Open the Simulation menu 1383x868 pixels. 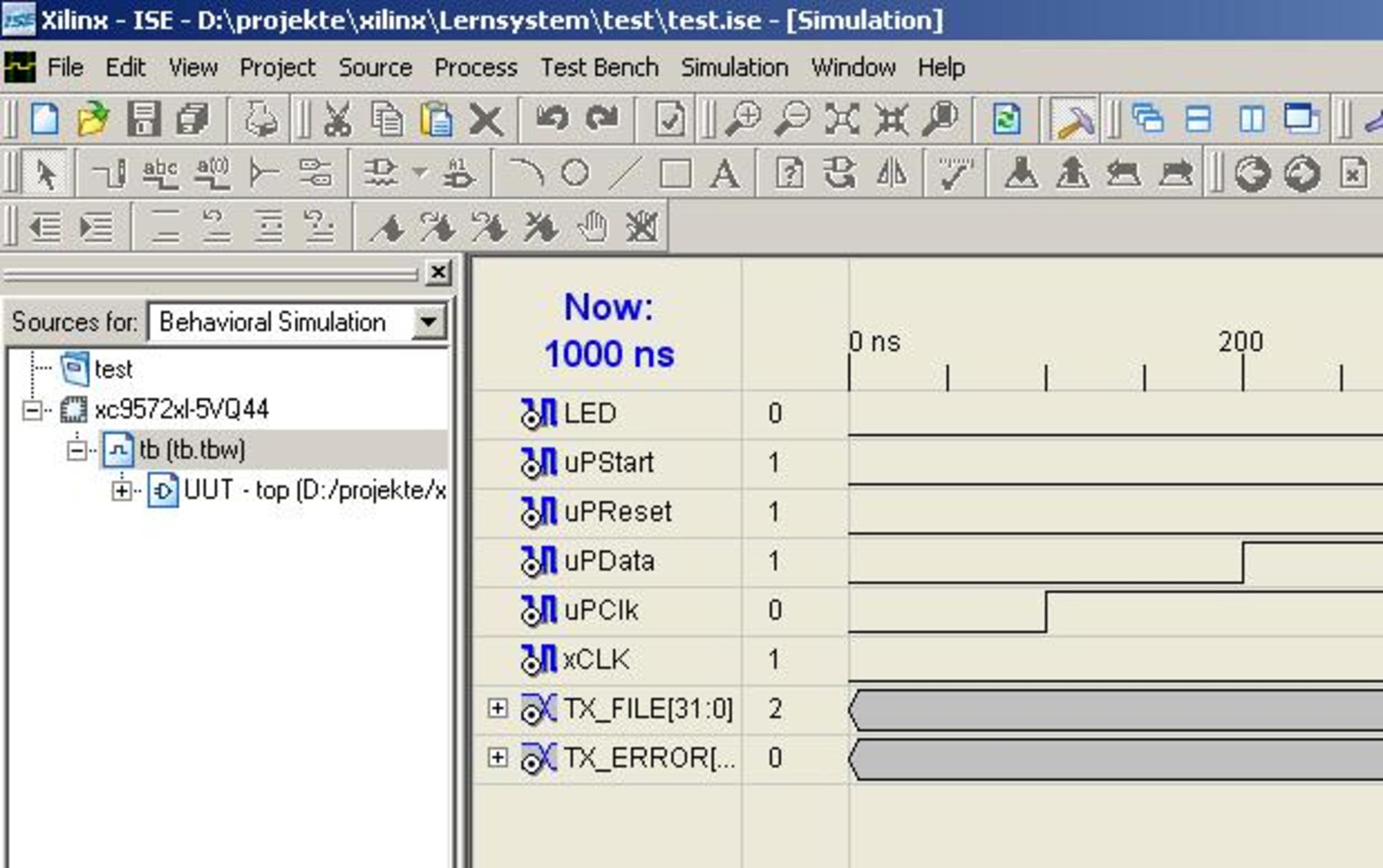click(x=734, y=67)
